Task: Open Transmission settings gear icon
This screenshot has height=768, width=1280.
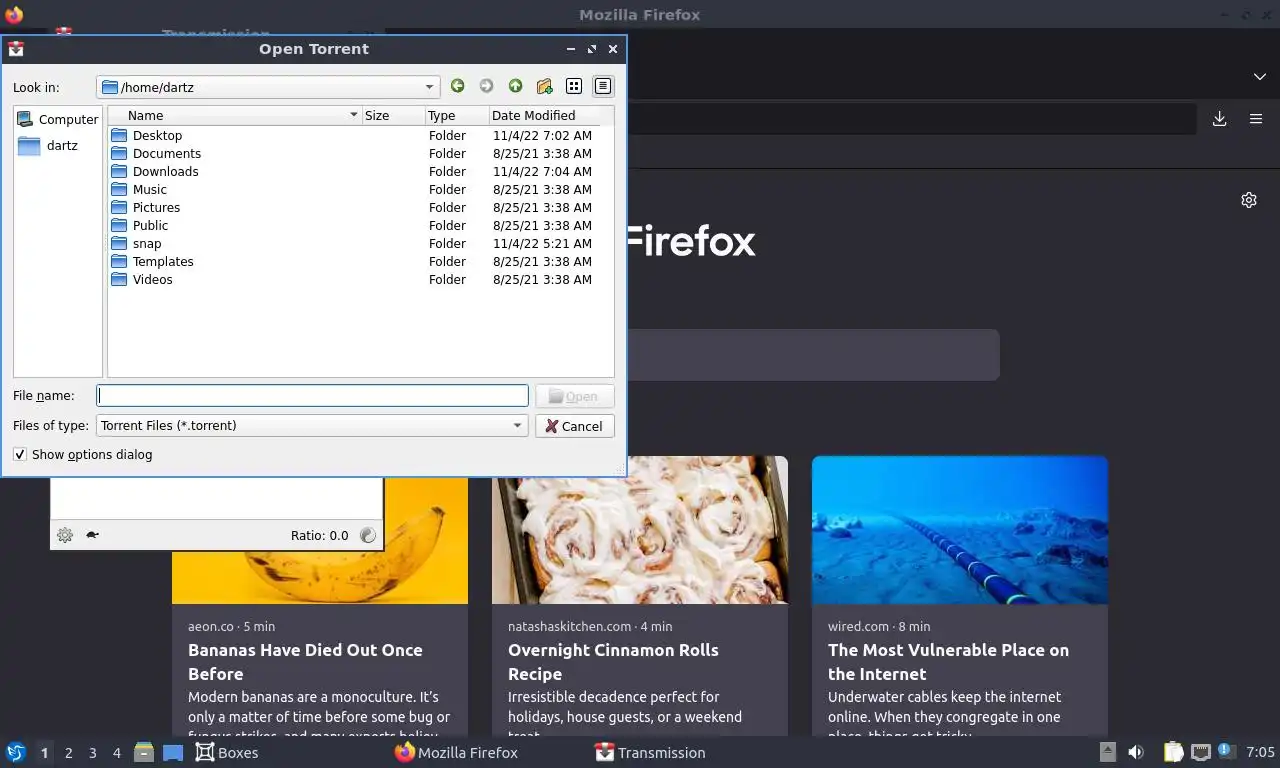Action: [65, 535]
